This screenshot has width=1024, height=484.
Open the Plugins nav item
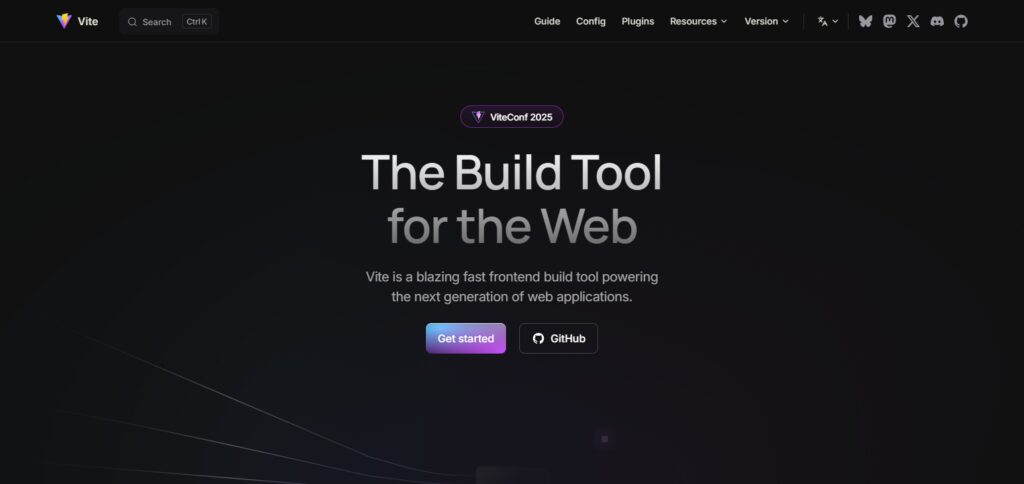click(637, 22)
